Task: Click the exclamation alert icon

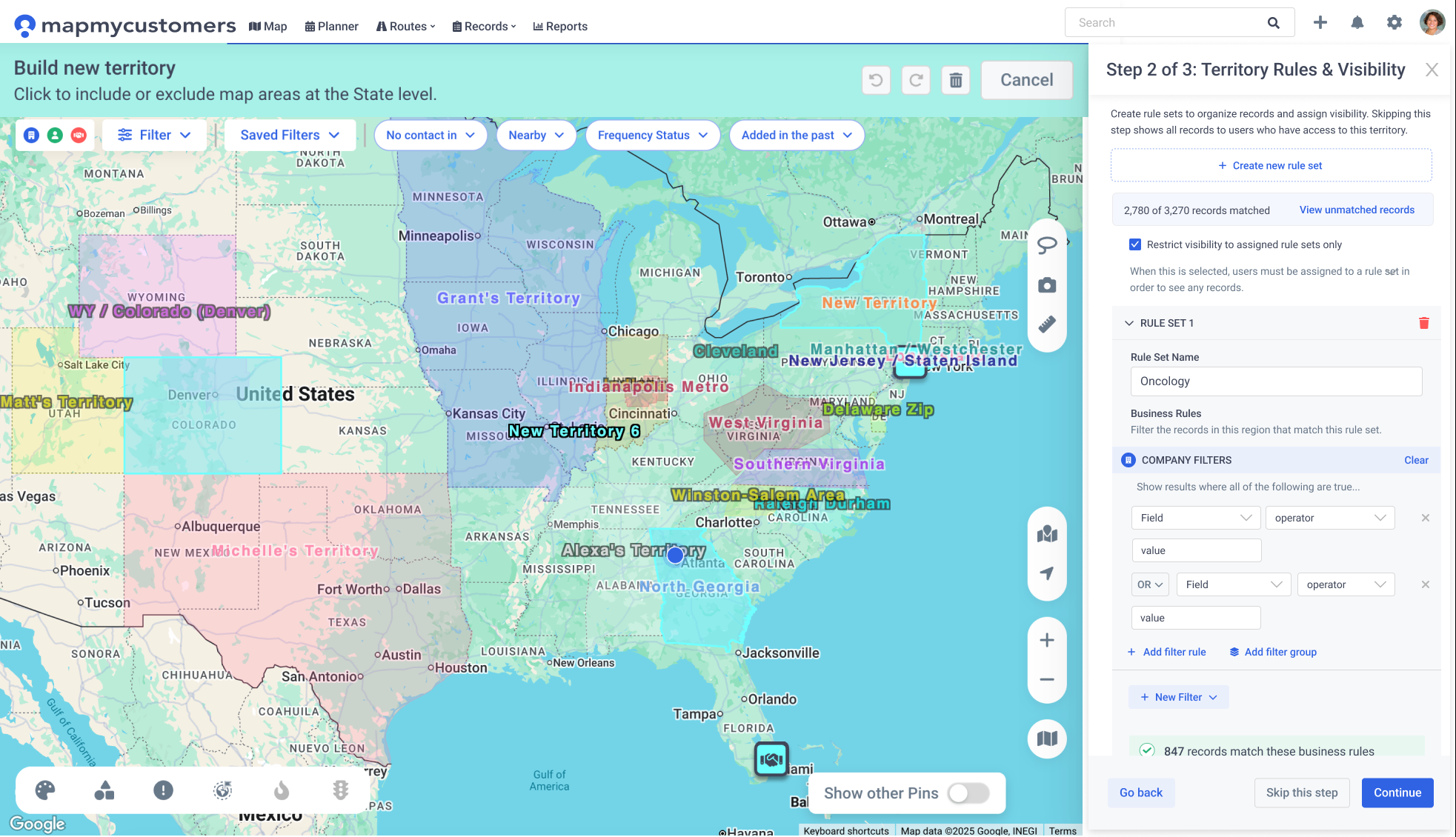Action: click(x=163, y=790)
